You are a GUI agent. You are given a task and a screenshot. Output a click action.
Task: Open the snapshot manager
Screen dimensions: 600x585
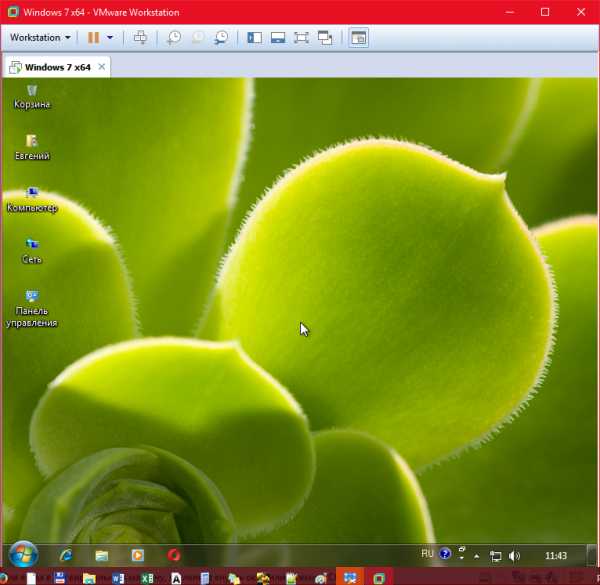click(221, 37)
